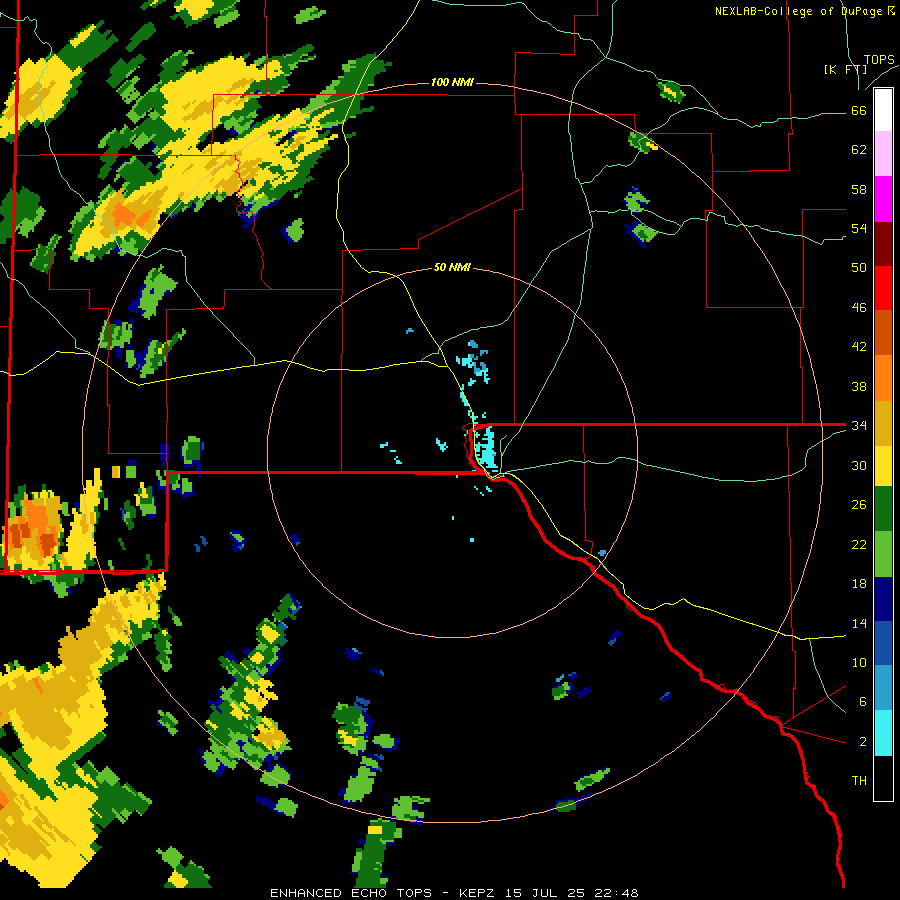Click the "15 JUL 25 22:48" timestamp
Image resolution: width=900 pixels, height=900 pixels.
coord(572,893)
